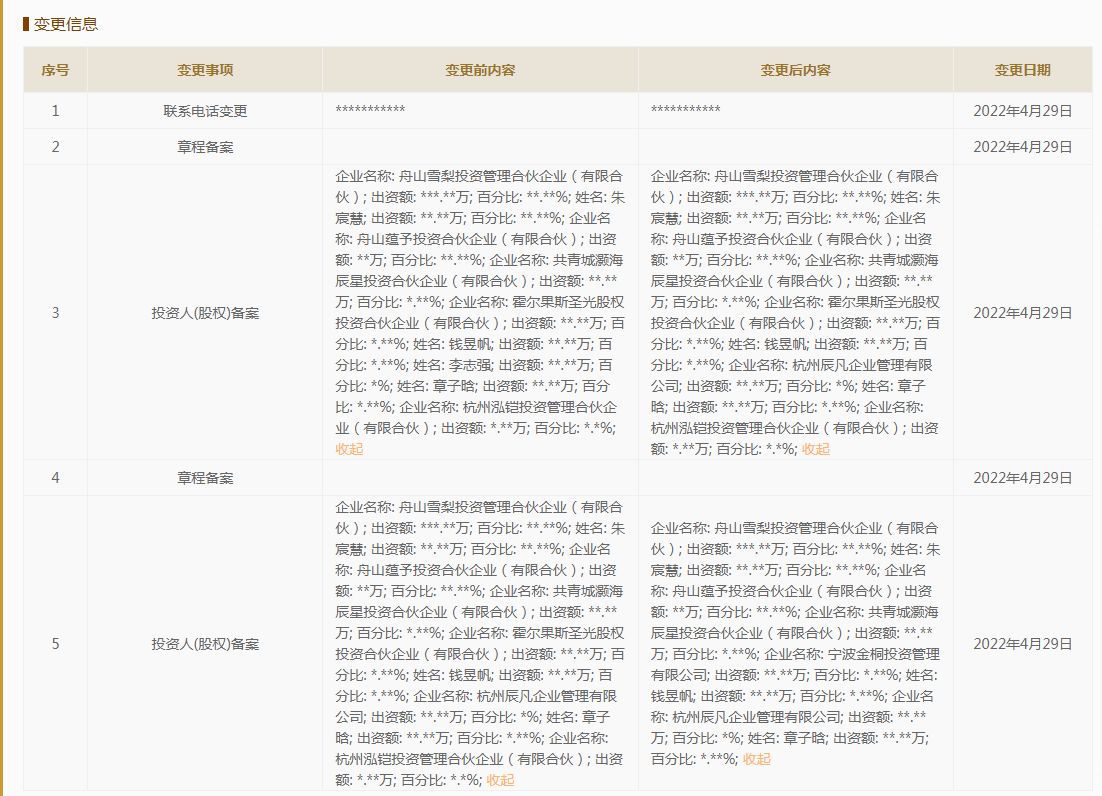Collapse row 3 before-change content via 收起
The image size is (1102, 796).
349,449
